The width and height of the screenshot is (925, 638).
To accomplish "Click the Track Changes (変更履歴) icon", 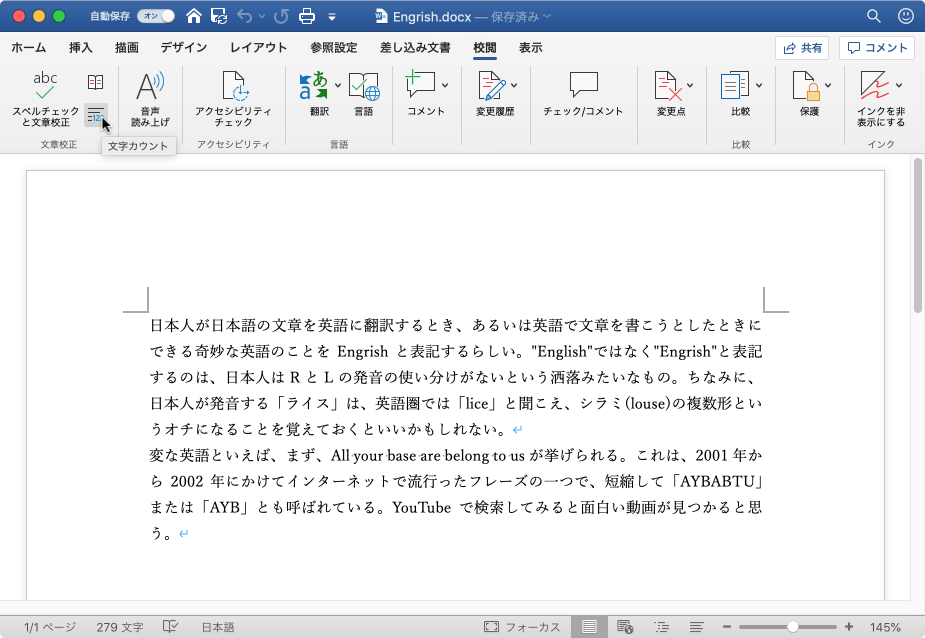I will point(491,86).
